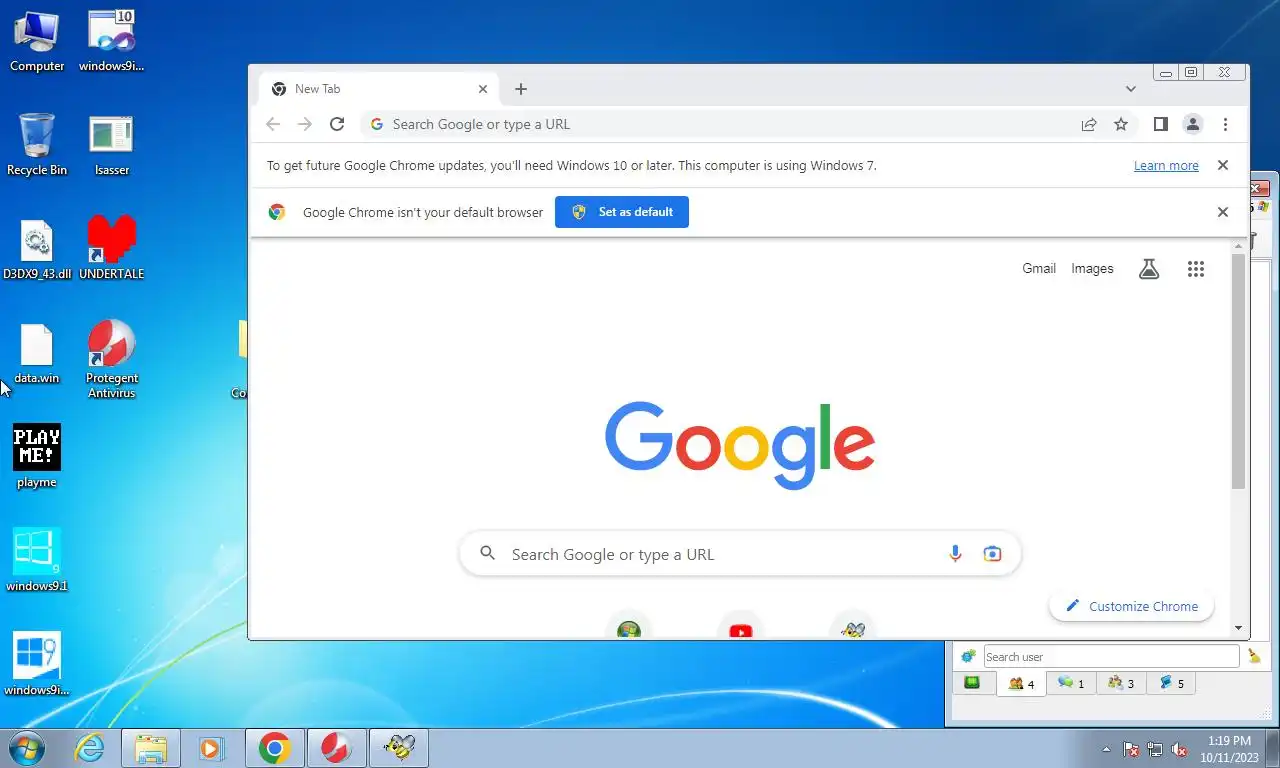Search by image camera icon
The image size is (1280, 768).
(x=992, y=554)
